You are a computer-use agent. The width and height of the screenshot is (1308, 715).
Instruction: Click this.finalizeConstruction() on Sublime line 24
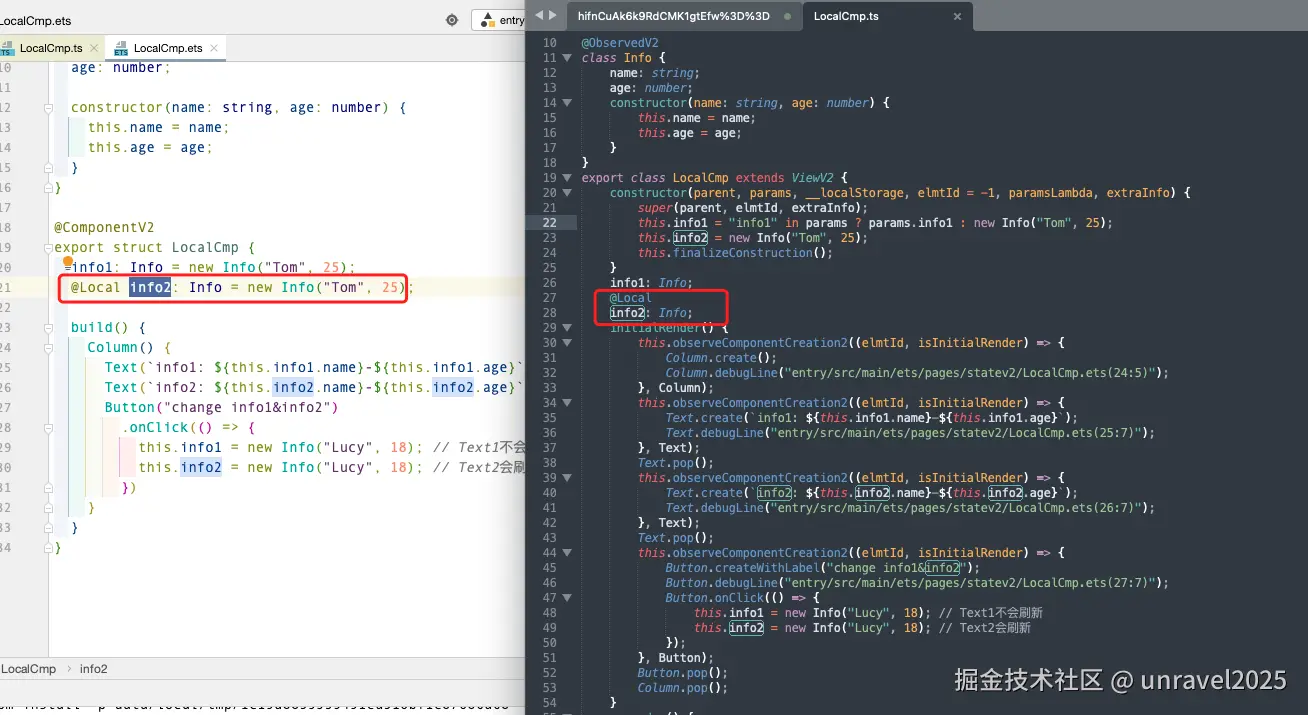tap(736, 253)
